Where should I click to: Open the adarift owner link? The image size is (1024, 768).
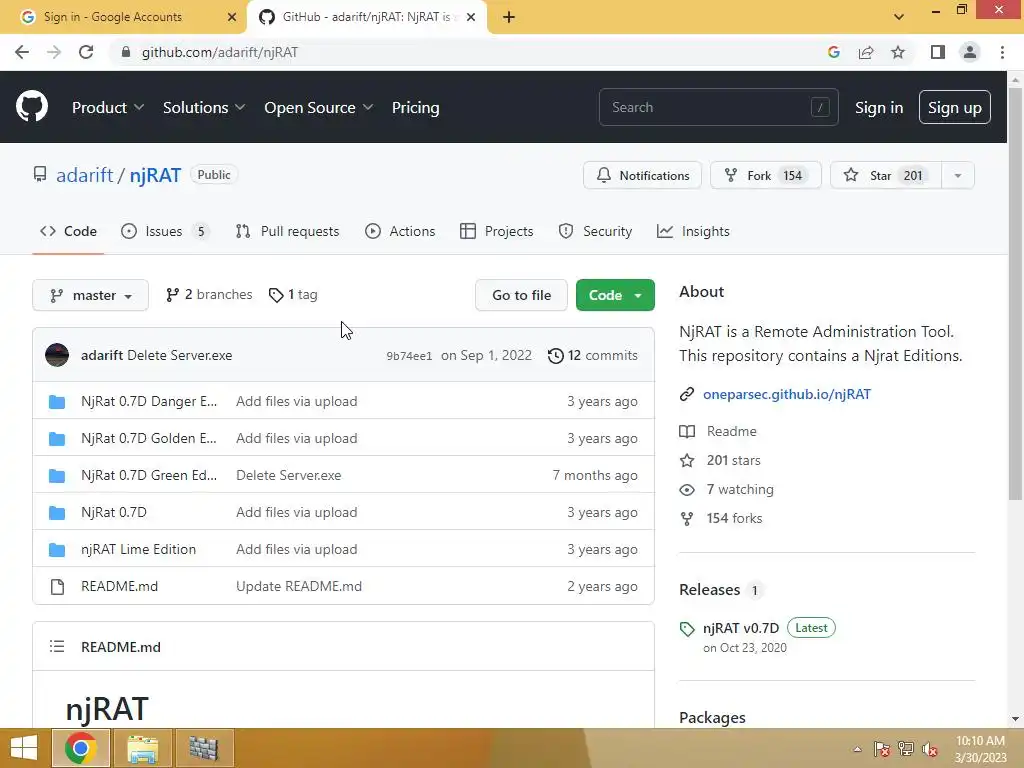coord(85,175)
